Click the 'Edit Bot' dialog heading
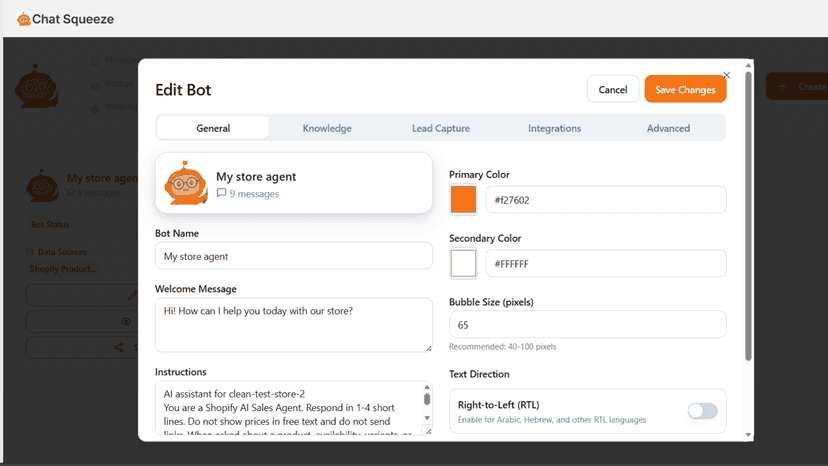The width and height of the screenshot is (828, 466). (x=183, y=90)
